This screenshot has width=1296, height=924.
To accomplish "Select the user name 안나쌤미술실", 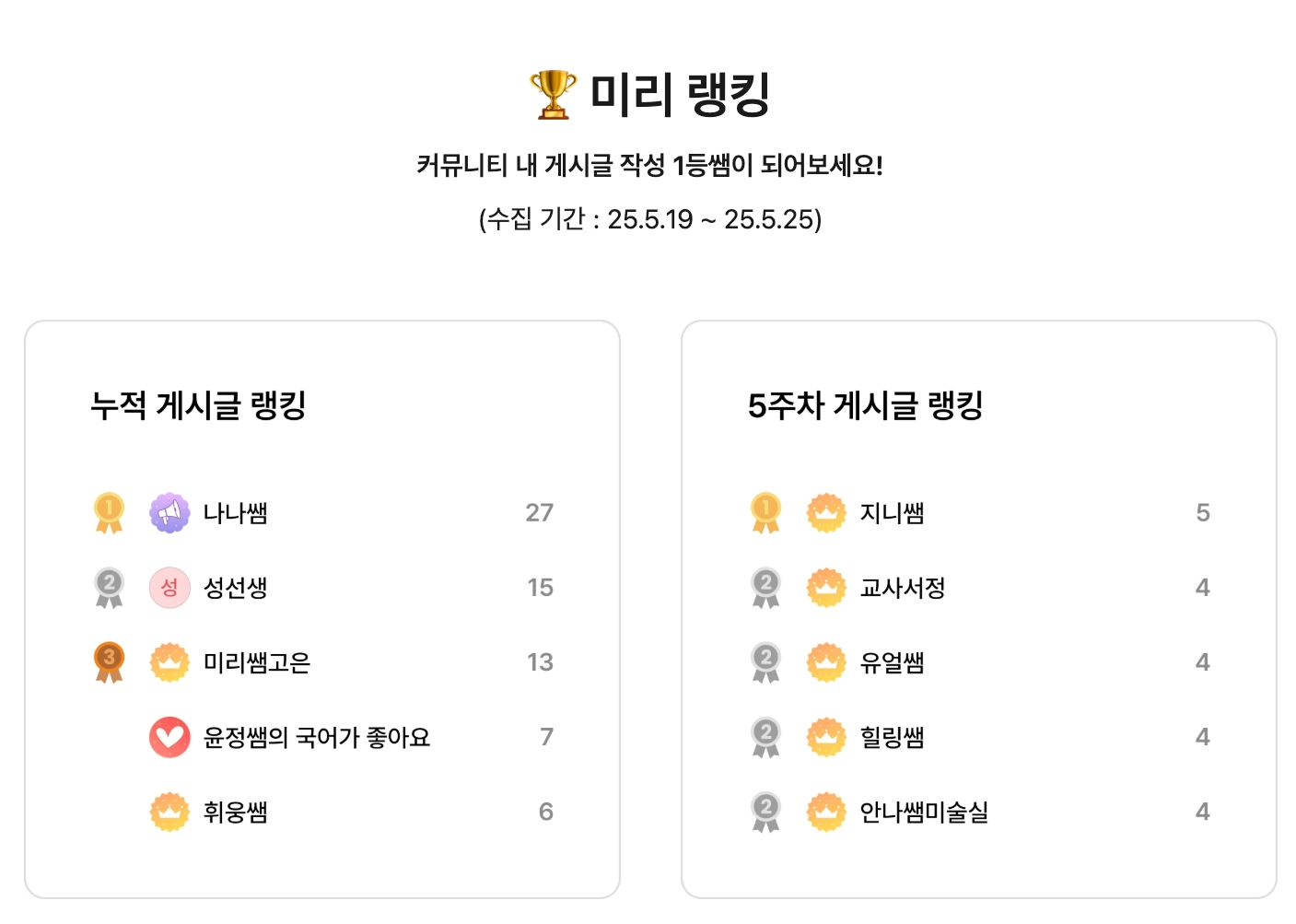I will (924, 812).
